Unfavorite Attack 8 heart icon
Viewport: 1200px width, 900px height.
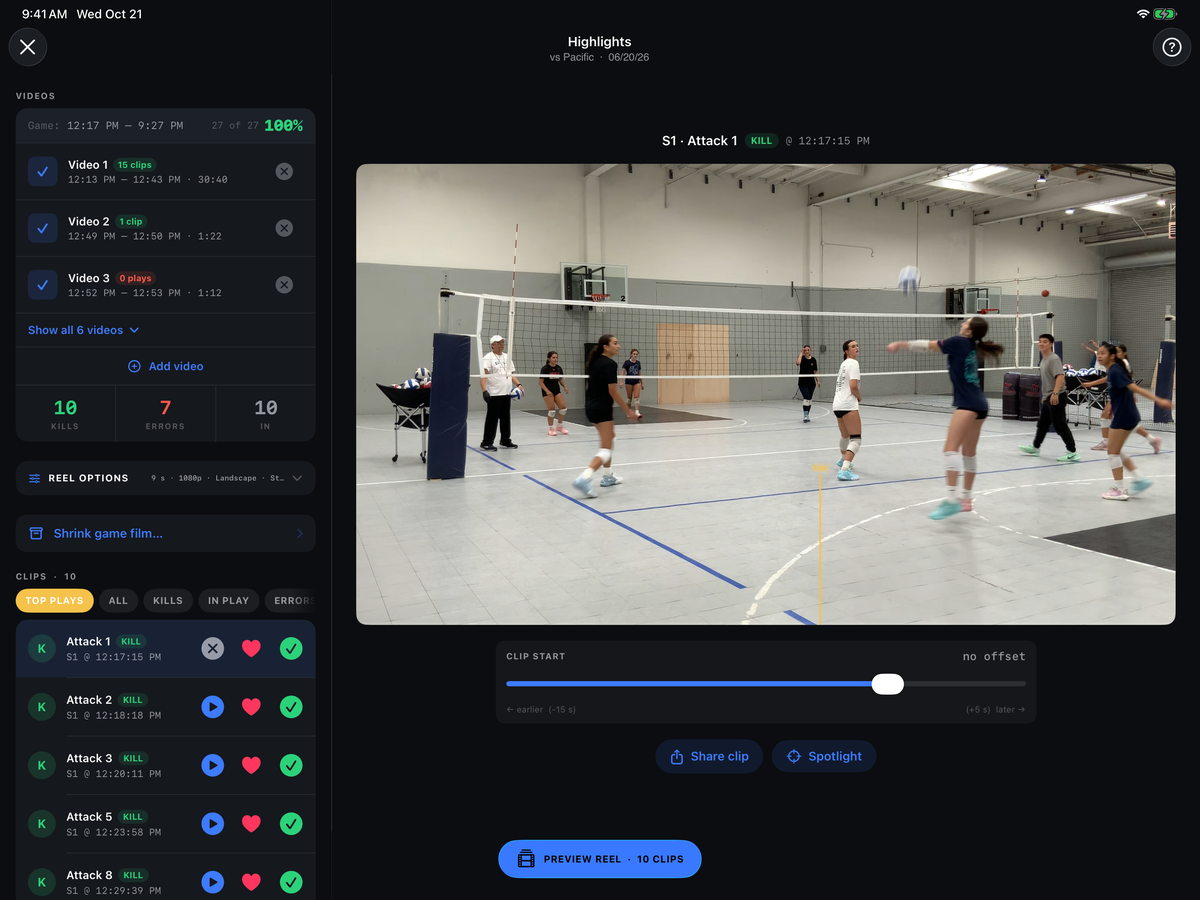[251, 882]
